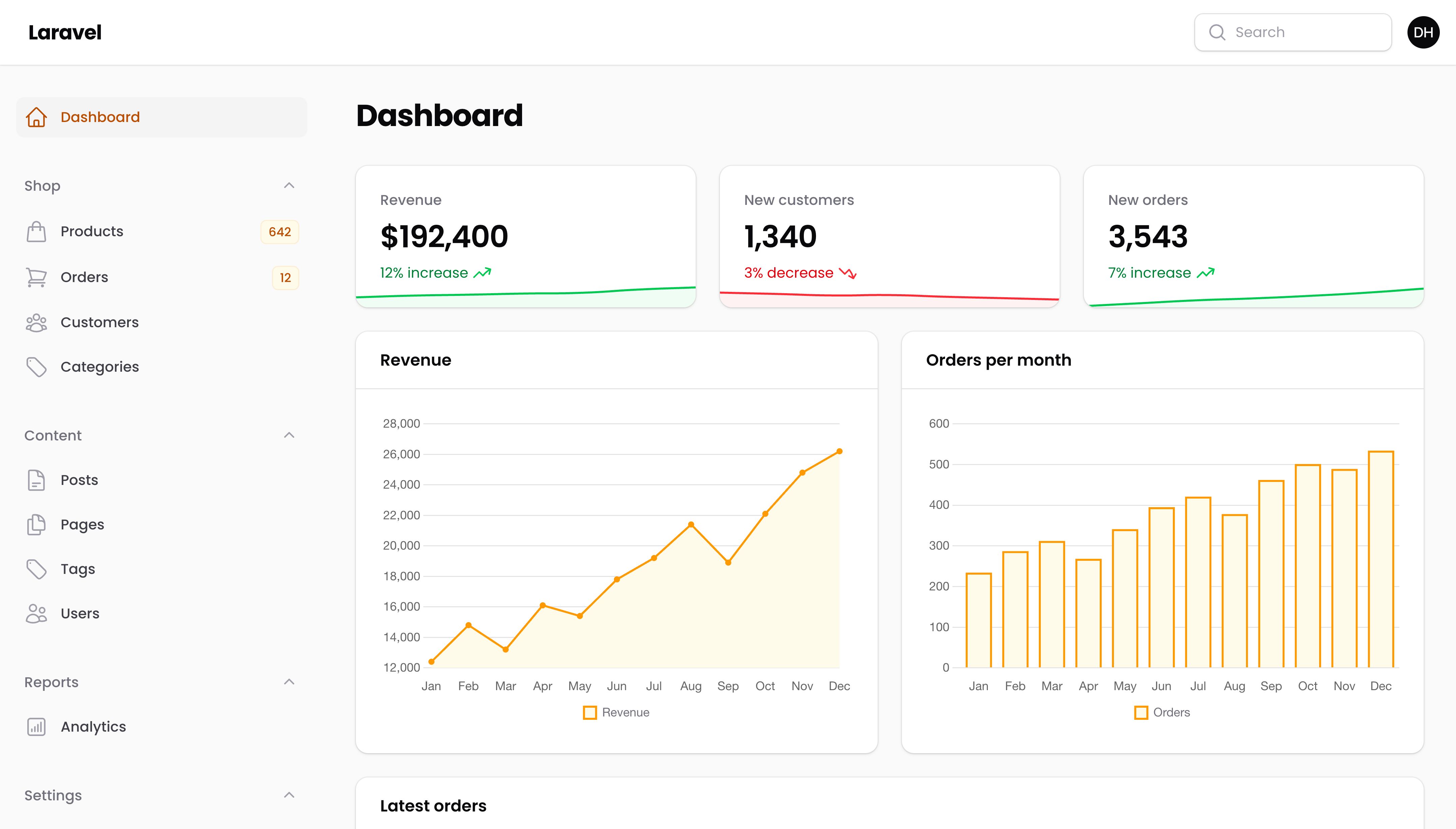The height and width of the screenshot is (829, 1456).
Task: Click the Orders shopping cart icon
Action: point(36,277)
